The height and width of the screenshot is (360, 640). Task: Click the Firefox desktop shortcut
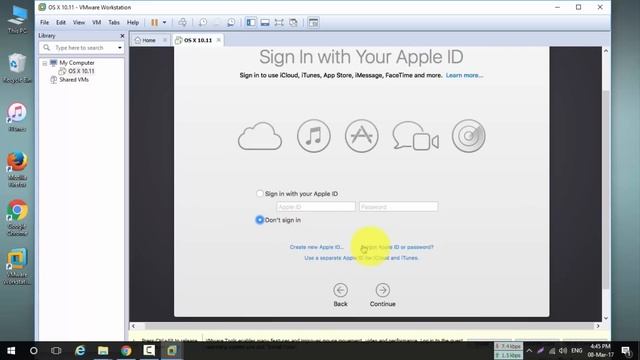(x=18, y=169)
